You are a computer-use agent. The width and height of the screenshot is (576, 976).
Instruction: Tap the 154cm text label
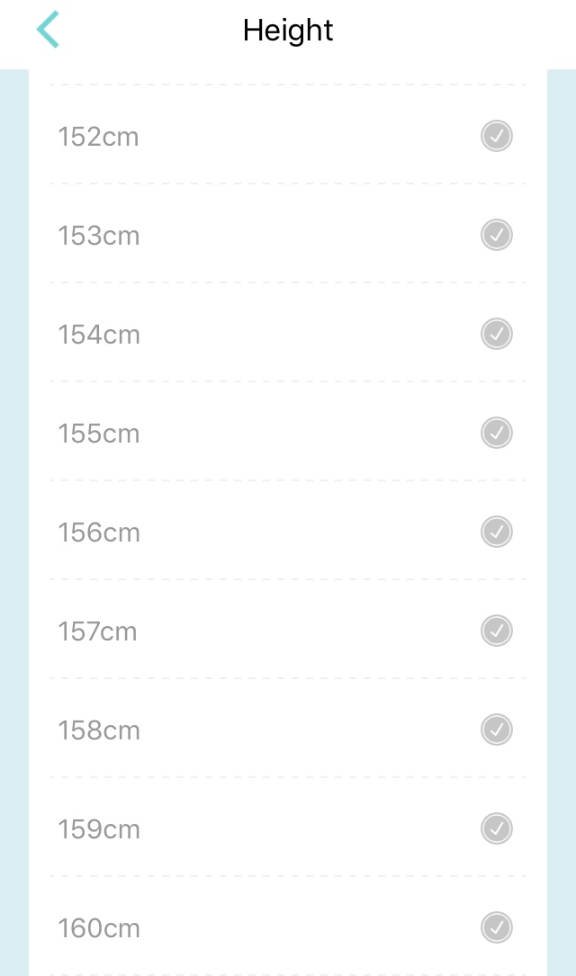pyautogui.click(x=98, y=335)
